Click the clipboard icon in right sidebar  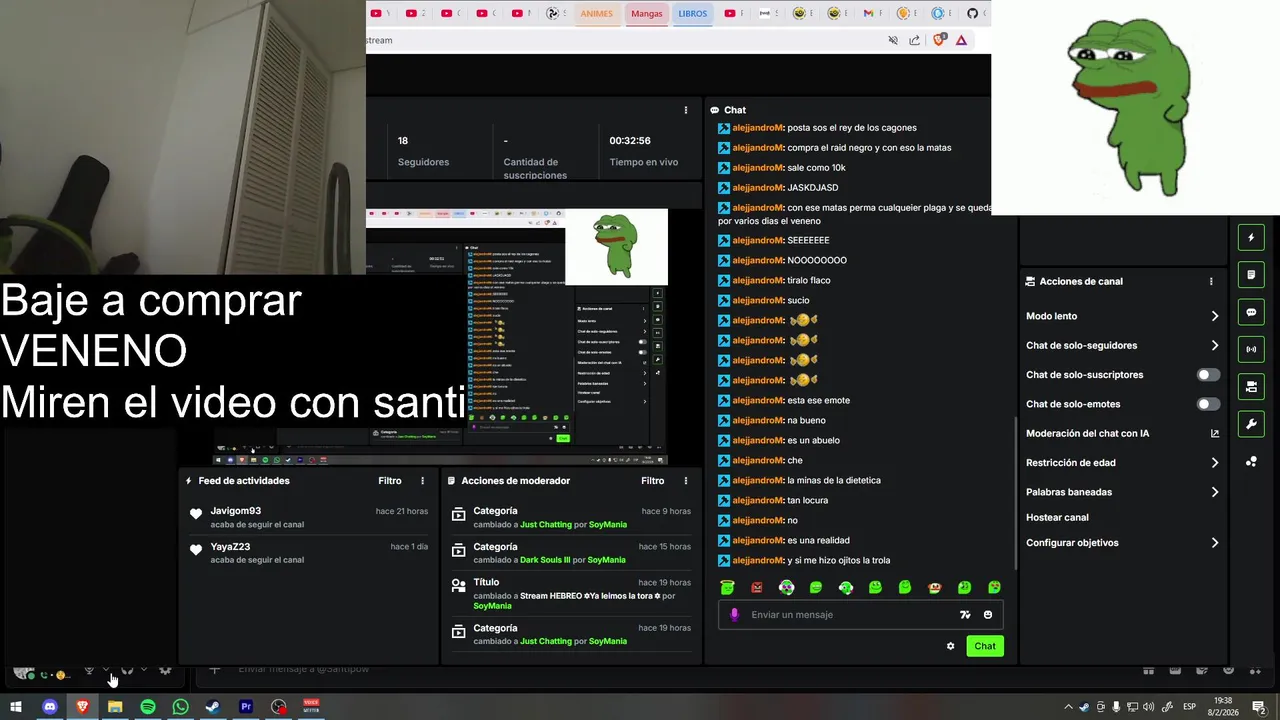(1251, 275)
